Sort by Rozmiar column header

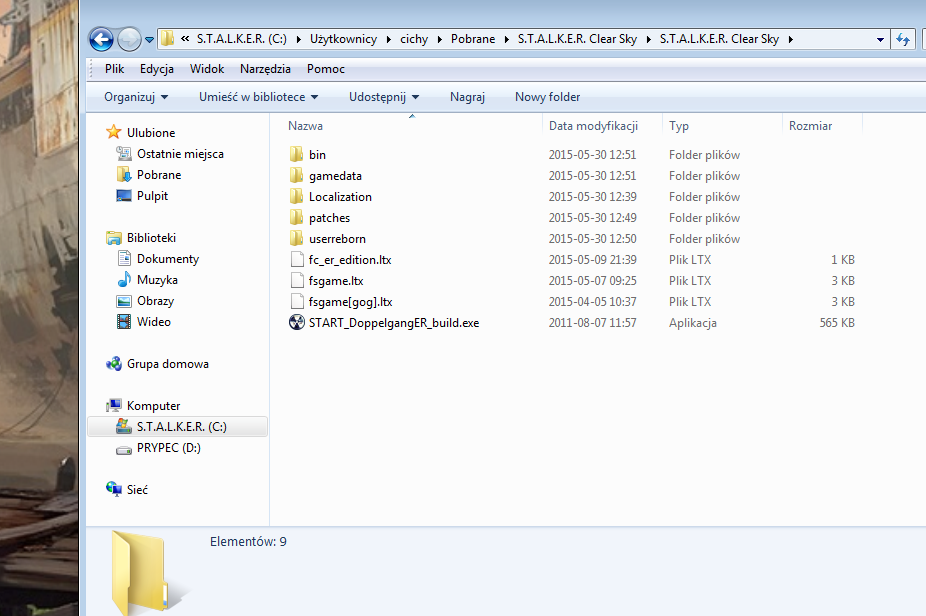pos(810,126)
